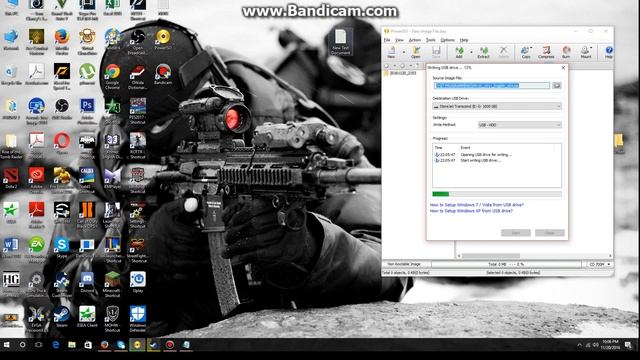Select the Steam desktop icon

pos(62,317)
